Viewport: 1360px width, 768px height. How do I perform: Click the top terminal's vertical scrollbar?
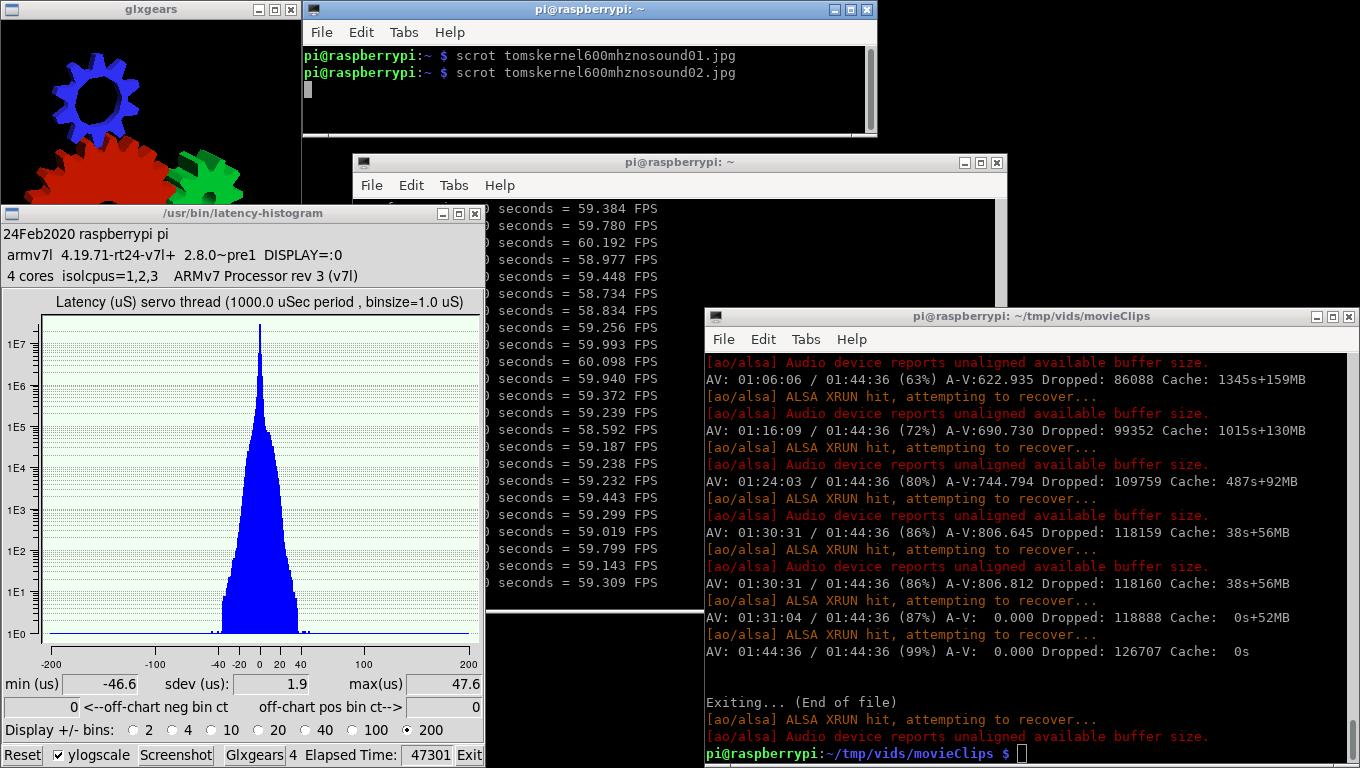tap(871, 88)
